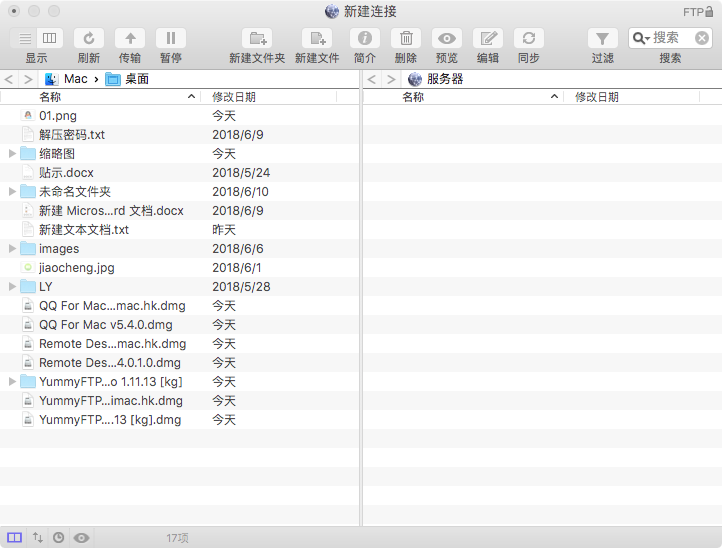
Task: Sort server files by 修改日期 column
Action: [x=631, y=97]
